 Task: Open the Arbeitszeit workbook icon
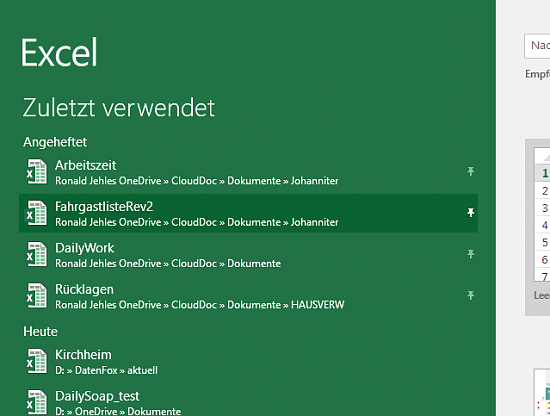(x=37, y=172)
